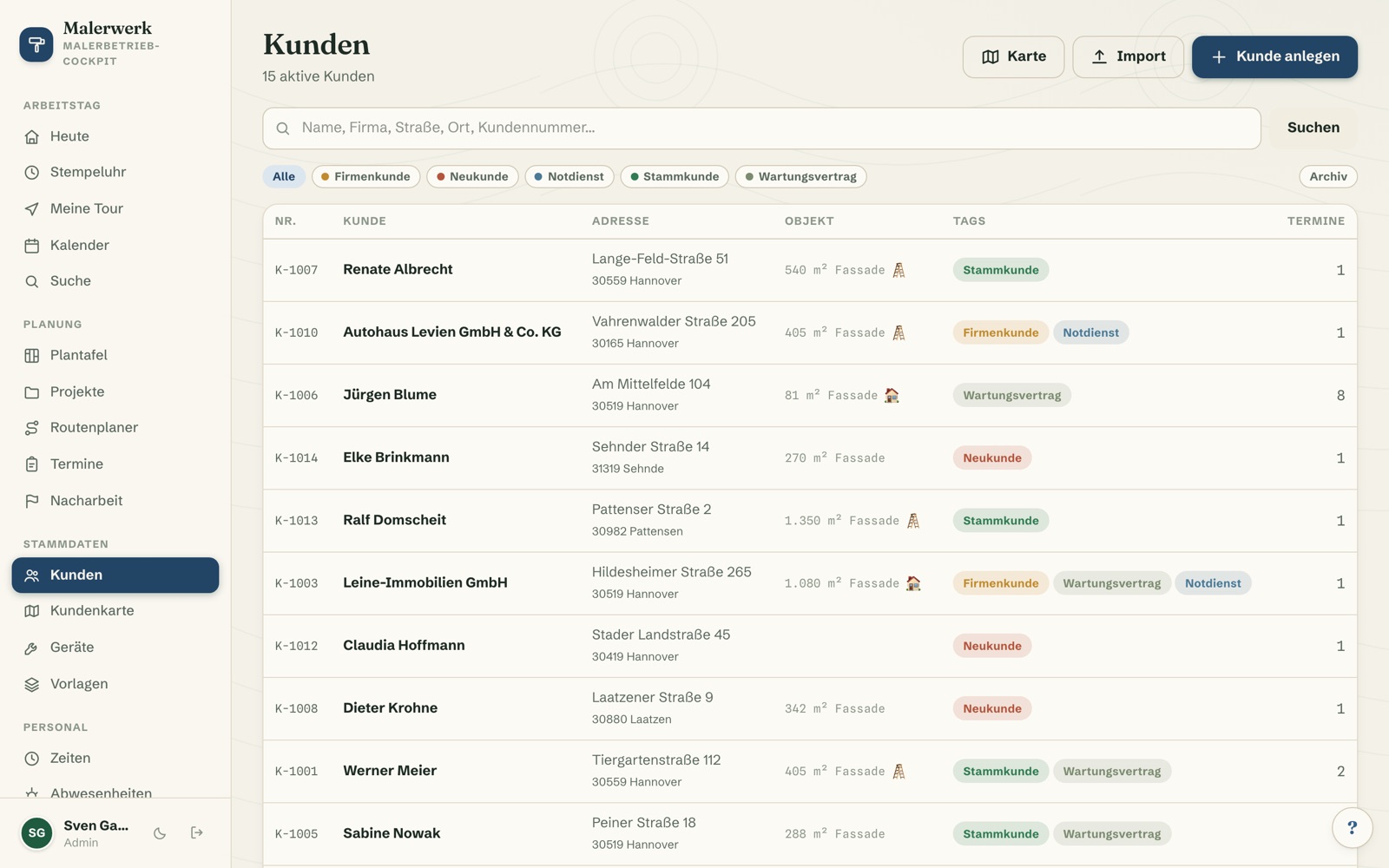Image resolution: width=1389 pixels, height=868 pixels.
Task: Click the logout icon beside Sven
Action: 197,833
